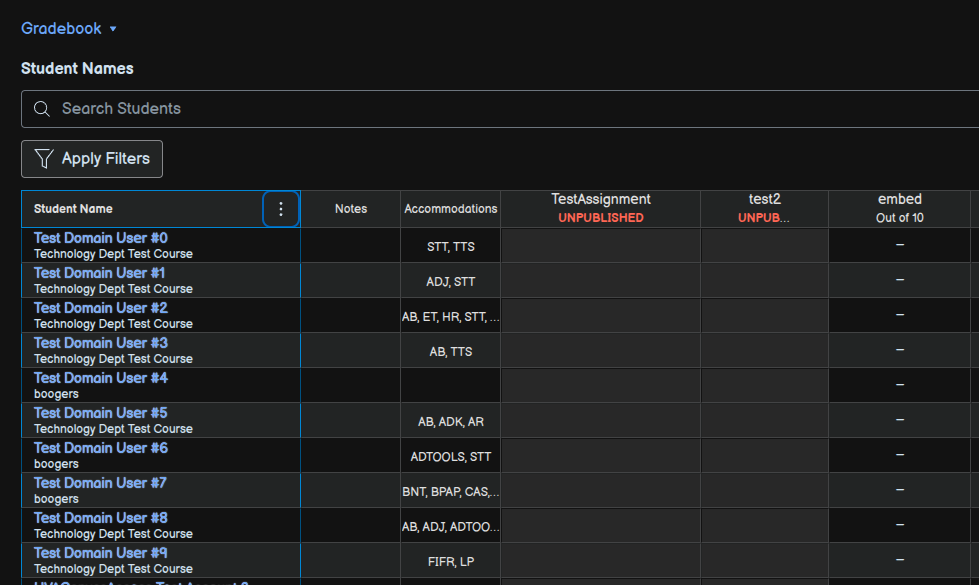This screenshot has height=585, width=979.
Task: Open the Student Name column options menu
Action: point(281,209)
